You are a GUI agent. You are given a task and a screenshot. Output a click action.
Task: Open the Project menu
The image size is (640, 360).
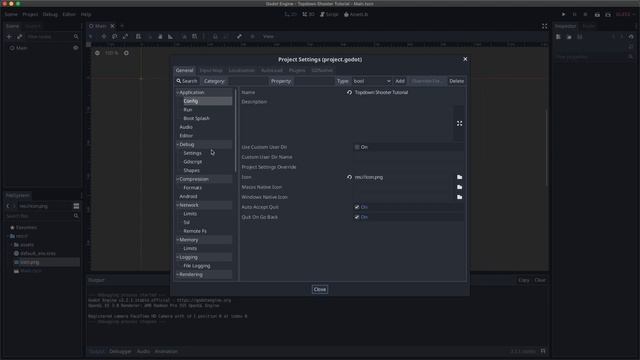(x=30, y=14)
